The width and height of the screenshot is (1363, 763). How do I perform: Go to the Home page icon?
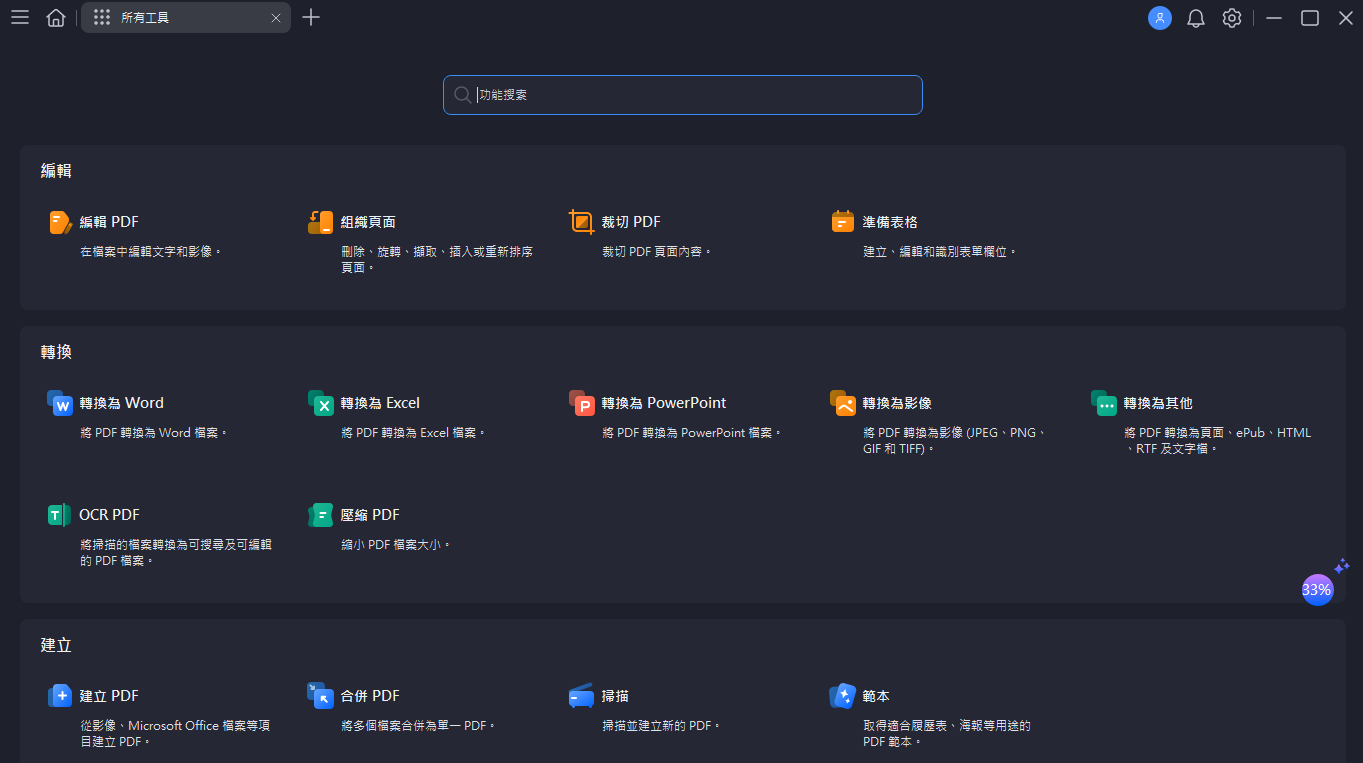point(56,17)
